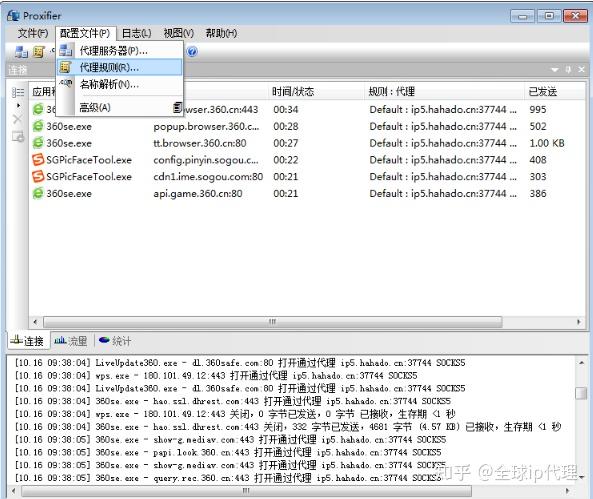The width and height of the screenshot is (593, 499).
Task: Click the connection list horizontal scrollbar thumb
Action: 273,322
